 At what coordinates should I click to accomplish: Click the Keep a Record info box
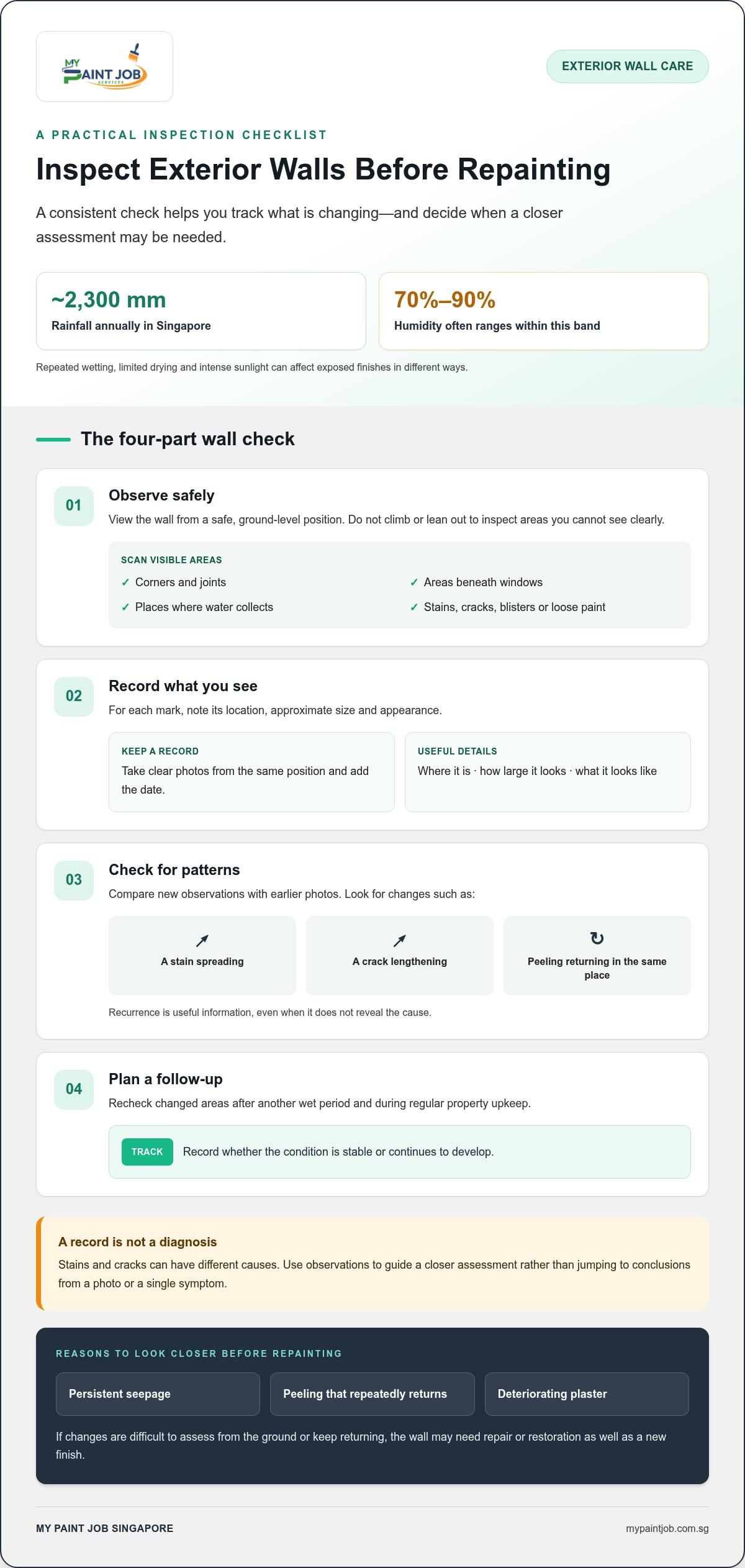tap(251, 772)
